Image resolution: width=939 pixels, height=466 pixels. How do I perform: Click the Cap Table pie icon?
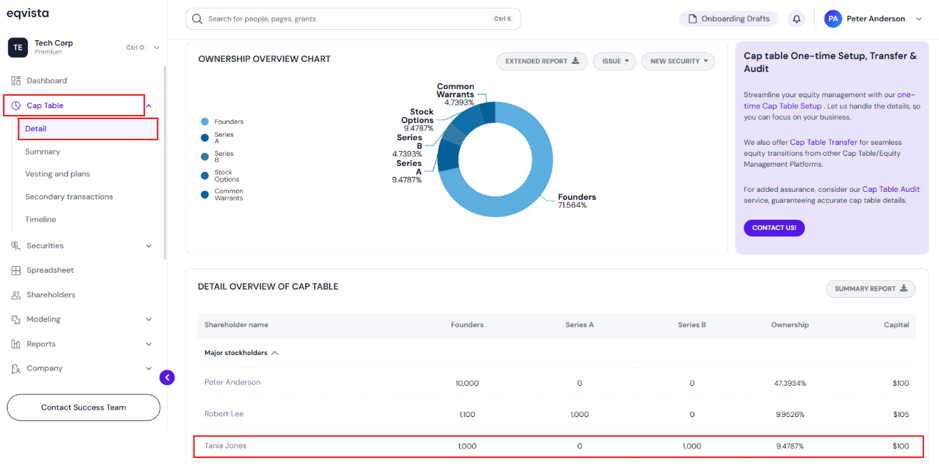(x=16, y=105)
